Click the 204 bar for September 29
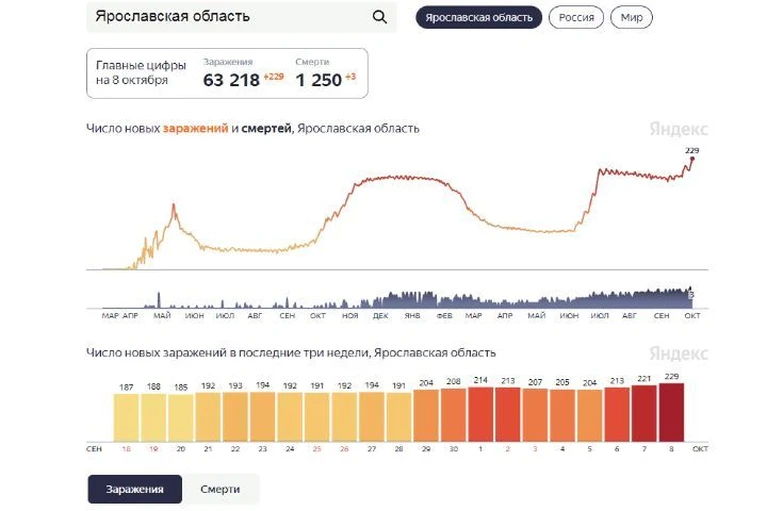This screenshot has height=511, width=767. click(426, 415)
